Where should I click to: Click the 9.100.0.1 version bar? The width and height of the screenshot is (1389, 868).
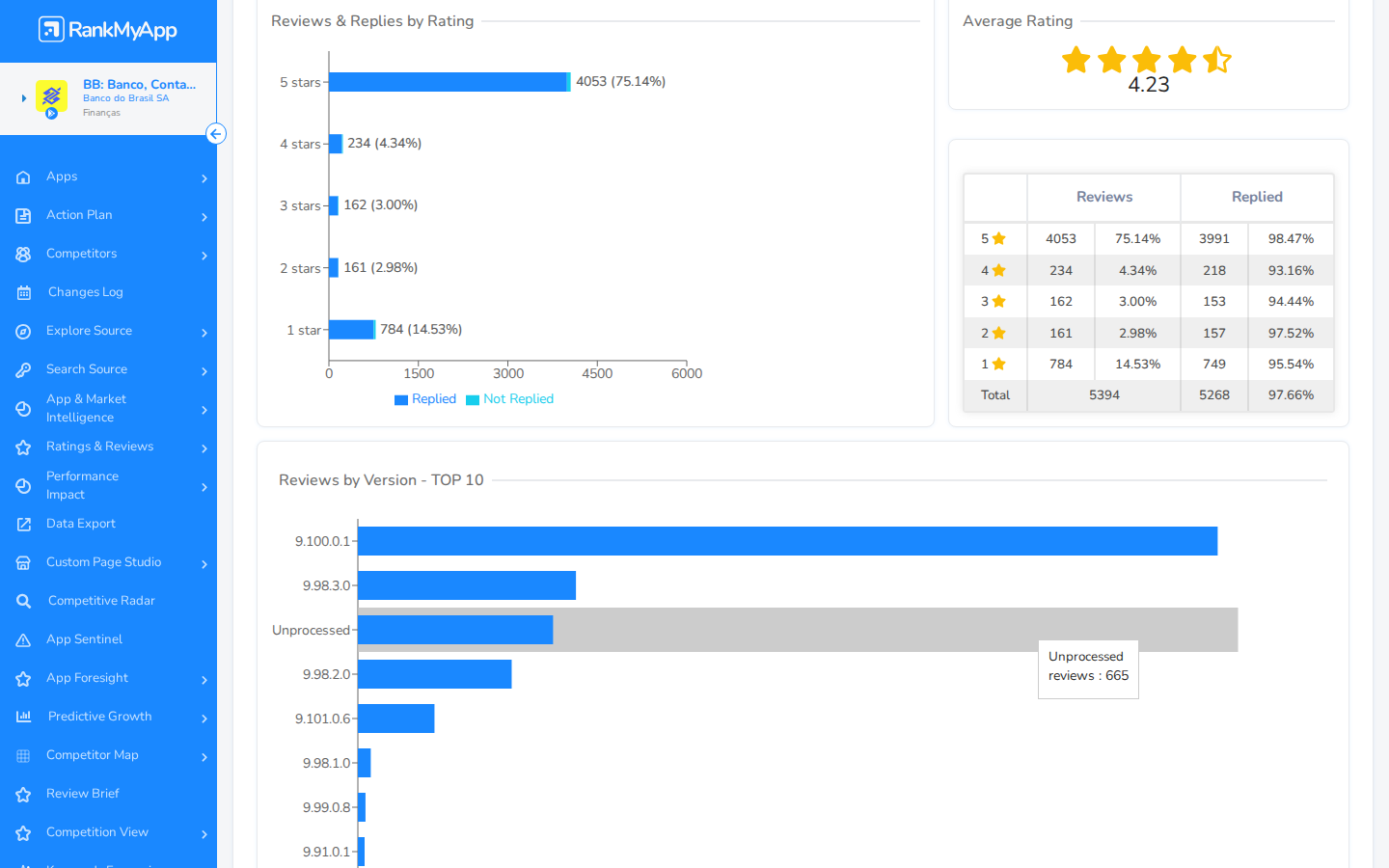pyautogui.click(x=787, y=541)
